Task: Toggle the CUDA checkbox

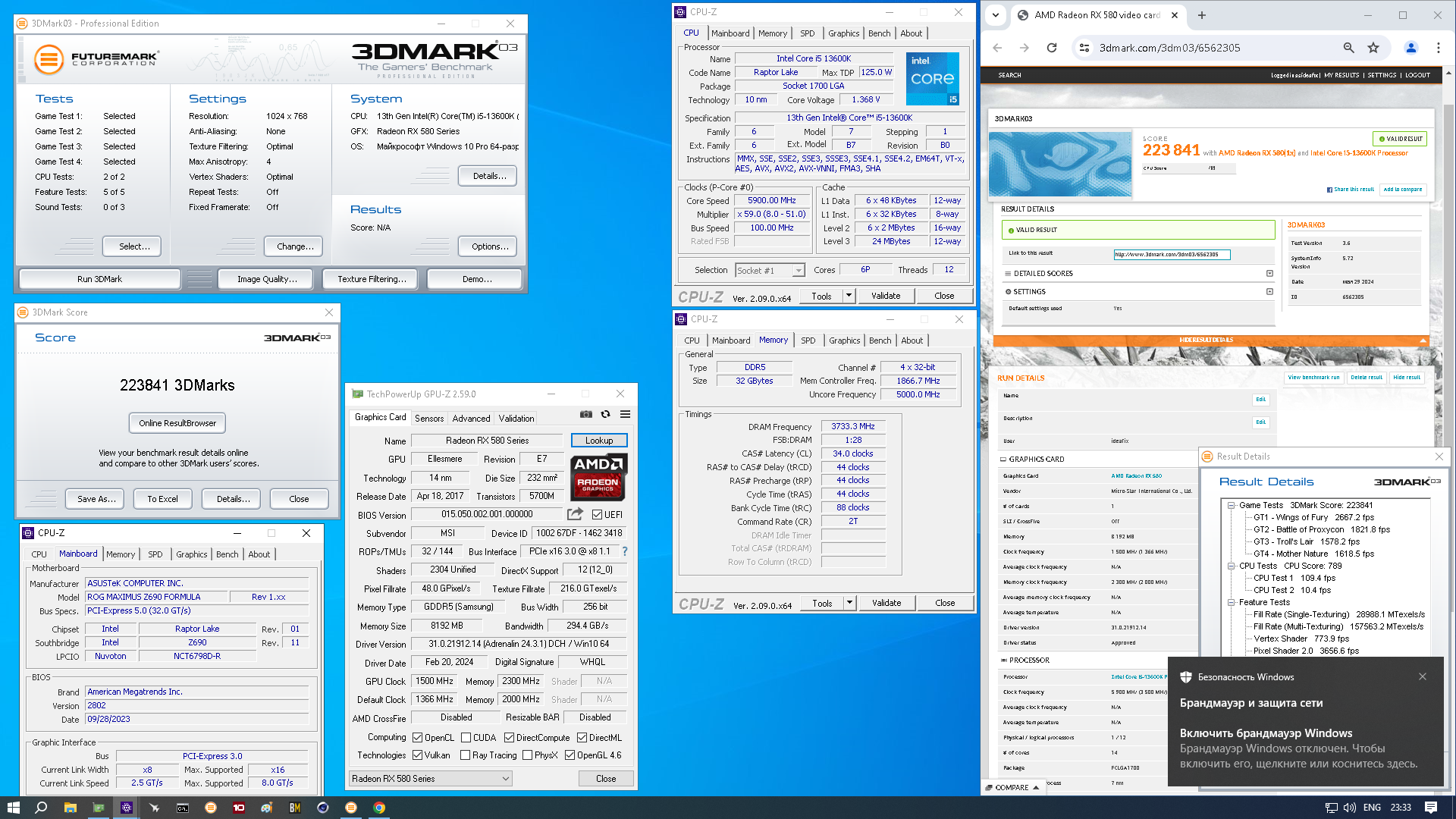Action: coord(466,738)
